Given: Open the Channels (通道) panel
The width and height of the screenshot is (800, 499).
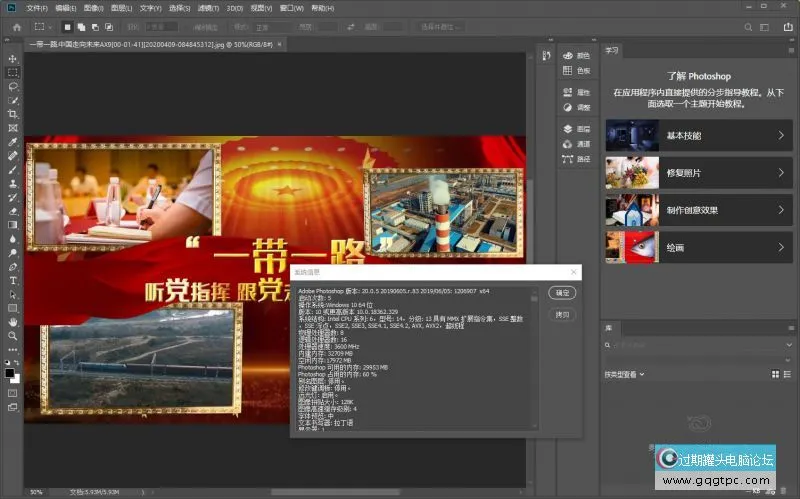Looking at the screenshot, I should [577, 144].
